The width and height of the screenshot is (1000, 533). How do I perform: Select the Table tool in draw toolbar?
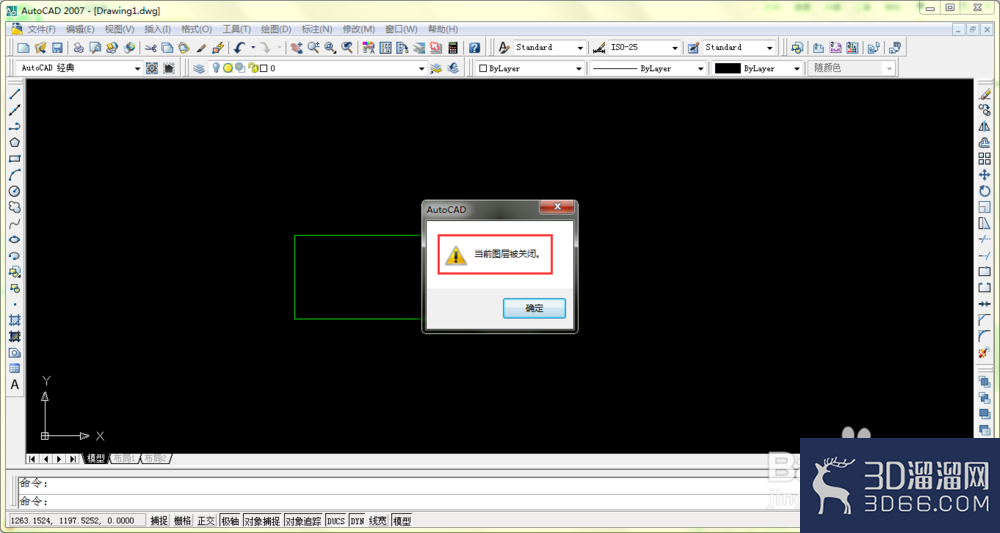[15, 369]
